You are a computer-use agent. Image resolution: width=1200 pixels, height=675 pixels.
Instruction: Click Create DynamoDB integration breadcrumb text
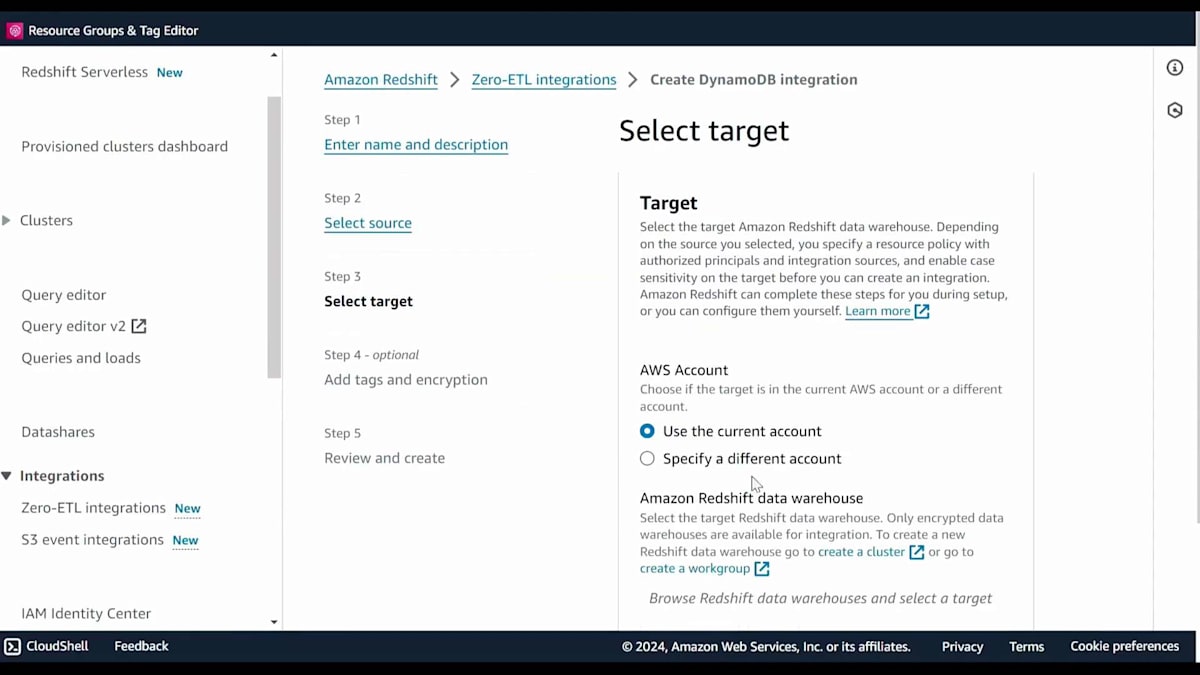(754, 80)
